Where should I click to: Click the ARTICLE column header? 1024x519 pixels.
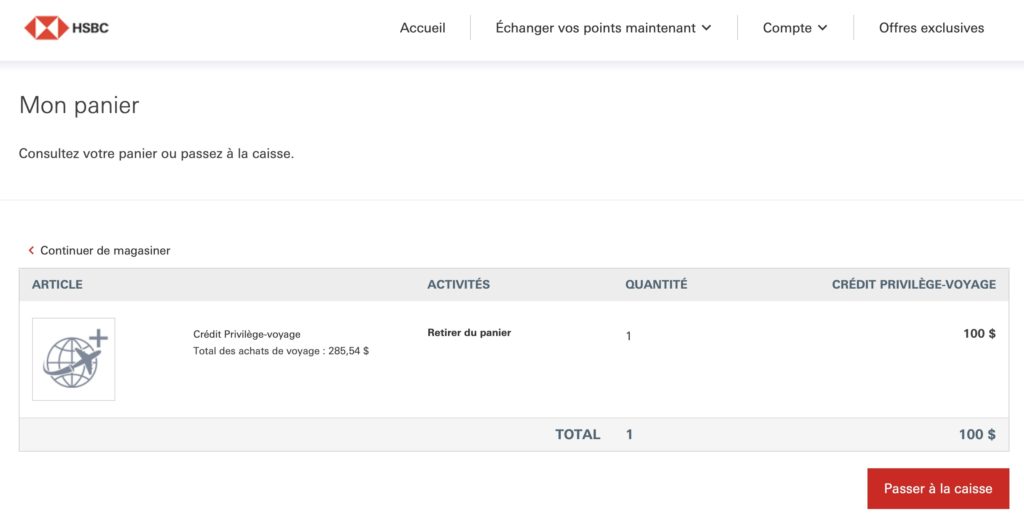coord(57,285)
